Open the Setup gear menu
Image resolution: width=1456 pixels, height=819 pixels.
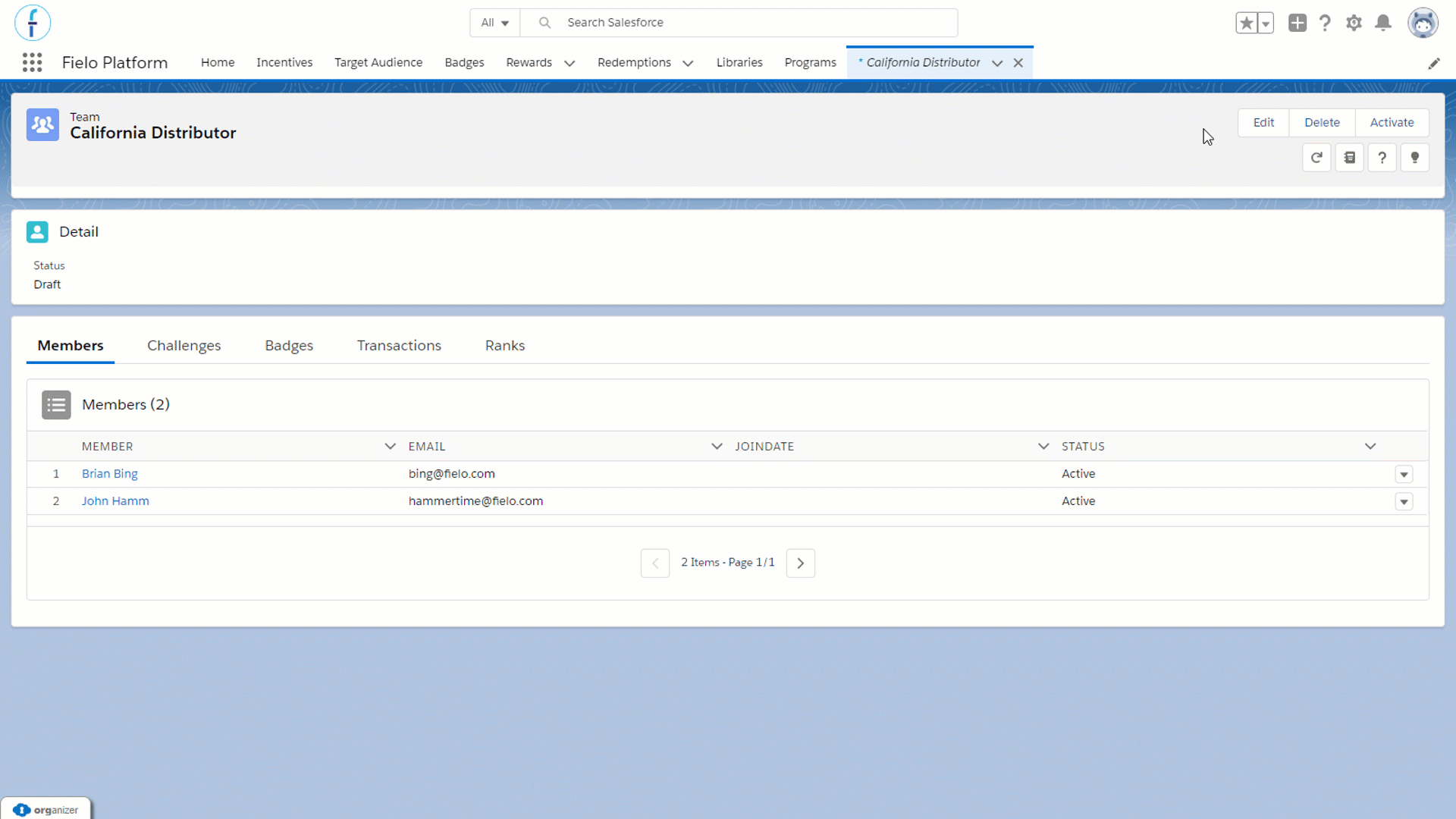(1354, 23)
